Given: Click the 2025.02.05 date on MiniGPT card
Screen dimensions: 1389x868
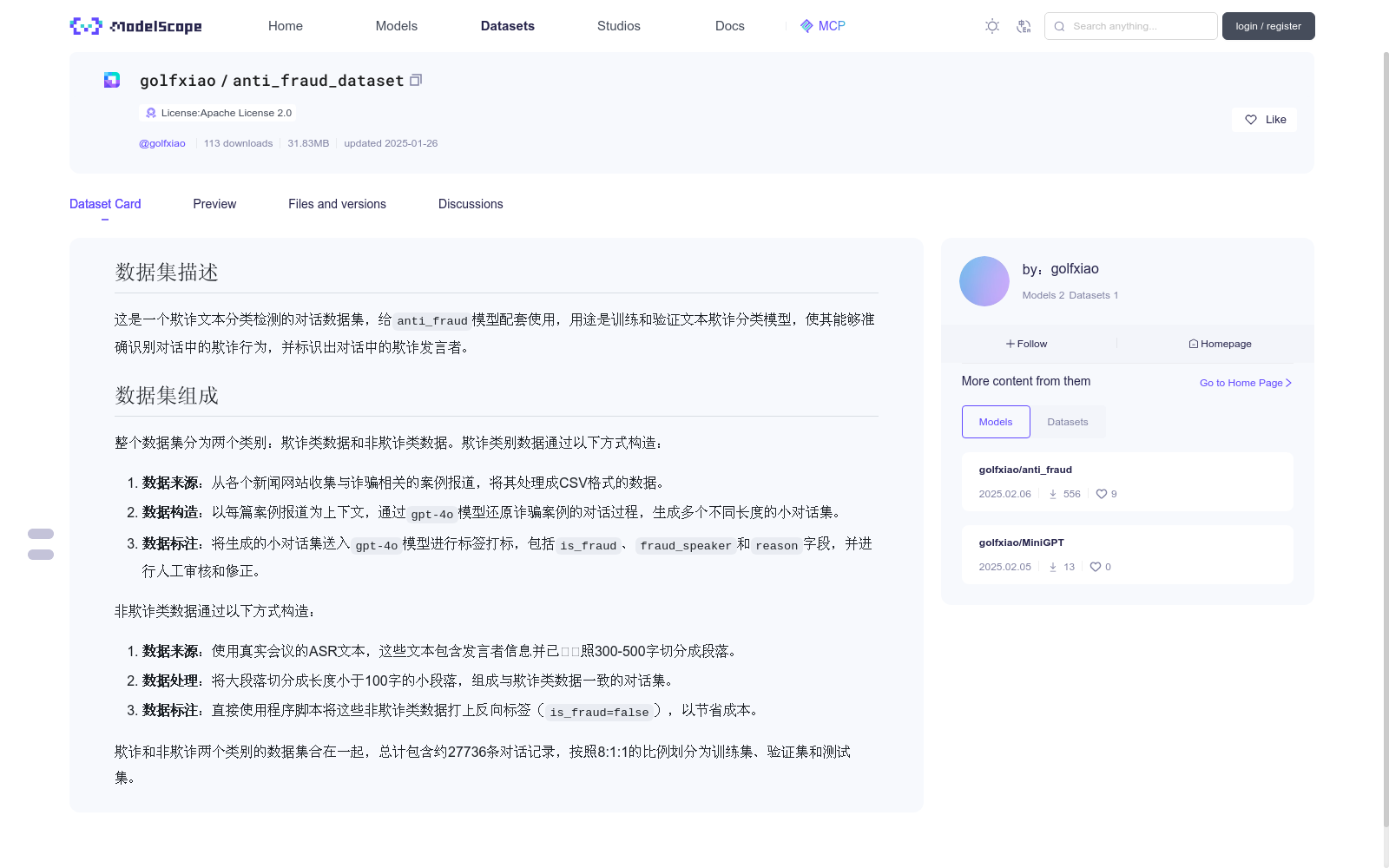Looking at the screenshot, I should click(1004, 567).
